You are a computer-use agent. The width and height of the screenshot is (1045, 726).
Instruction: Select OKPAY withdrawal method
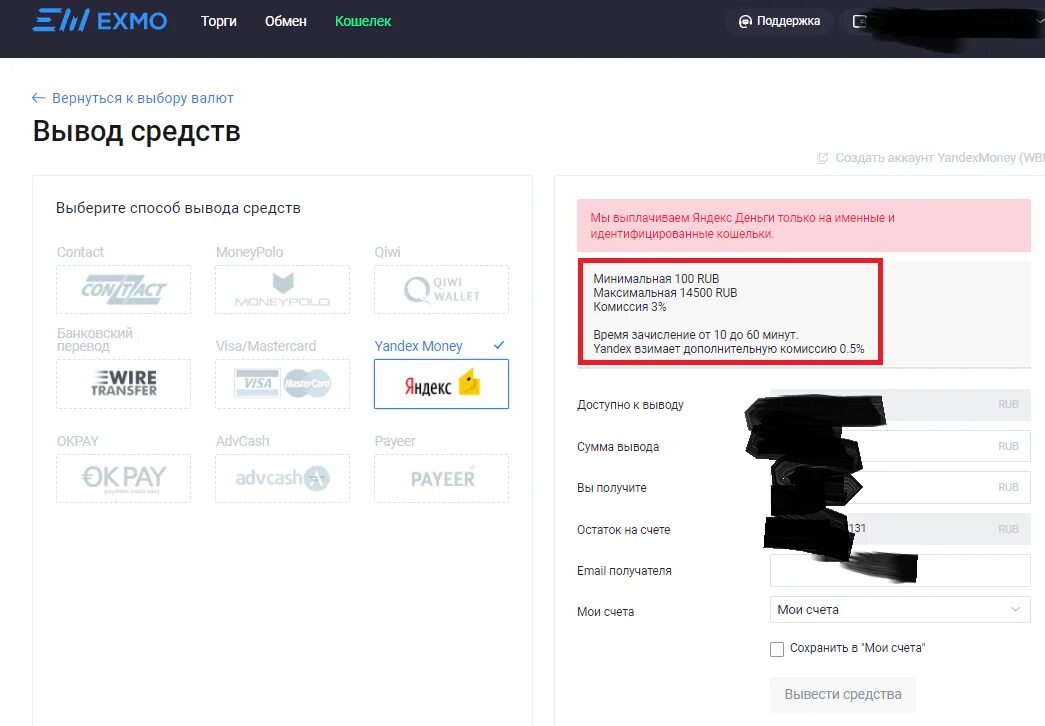pos(123,479)
